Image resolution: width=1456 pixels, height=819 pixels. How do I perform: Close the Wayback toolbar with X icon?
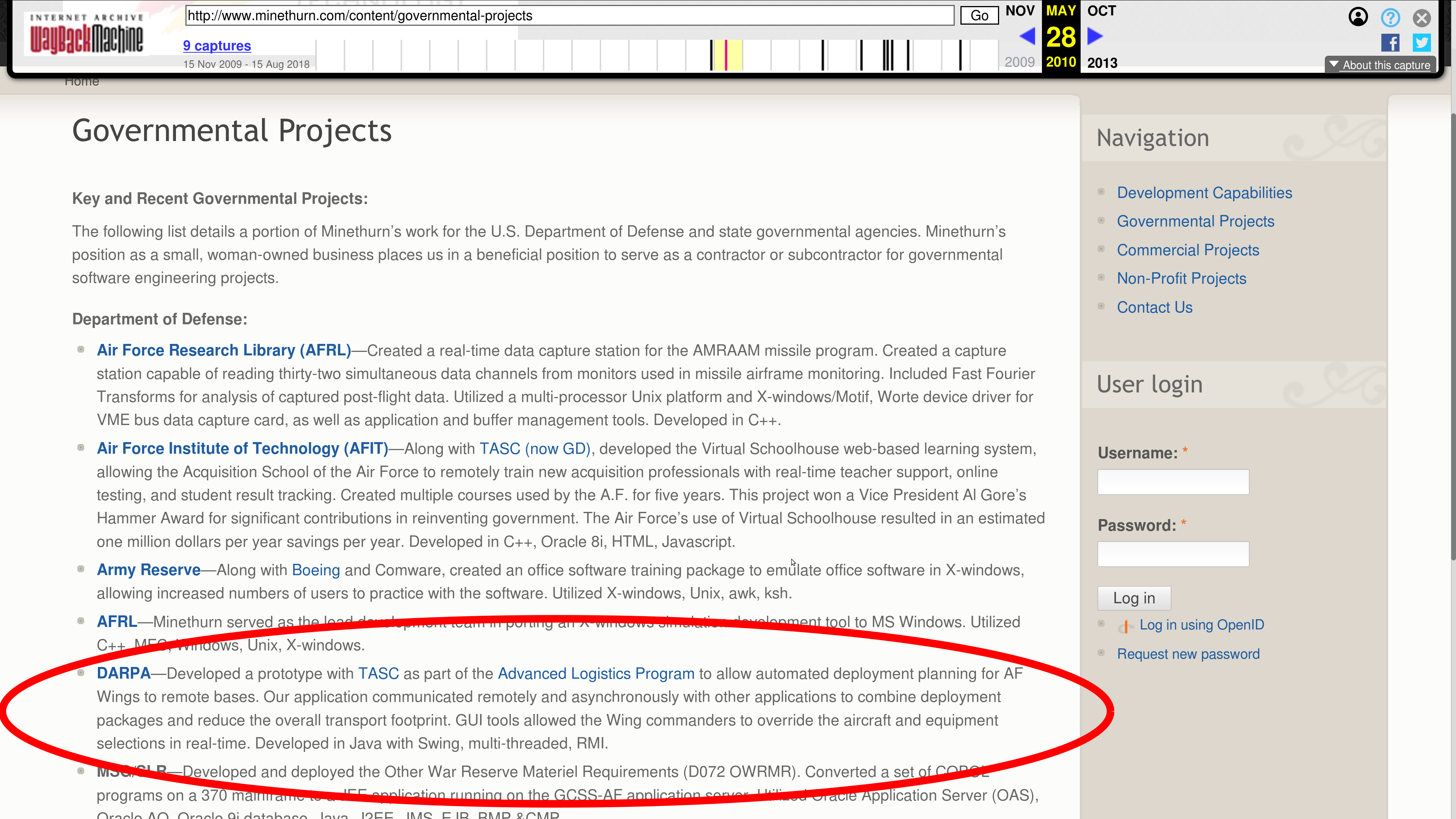[x=1421, y=17]
